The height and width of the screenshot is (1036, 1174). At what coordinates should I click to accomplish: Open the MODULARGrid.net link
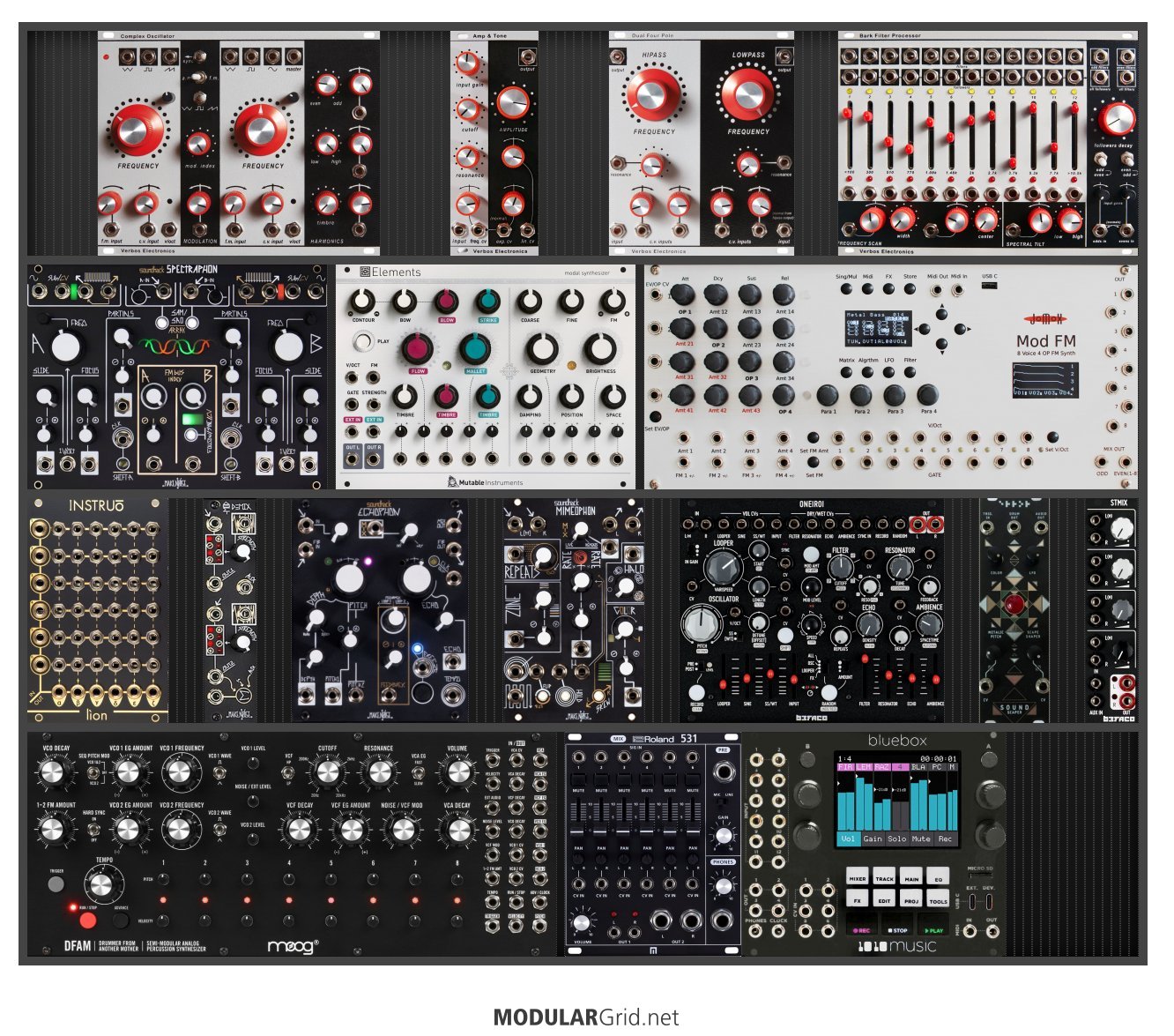tap(586, 1017)
